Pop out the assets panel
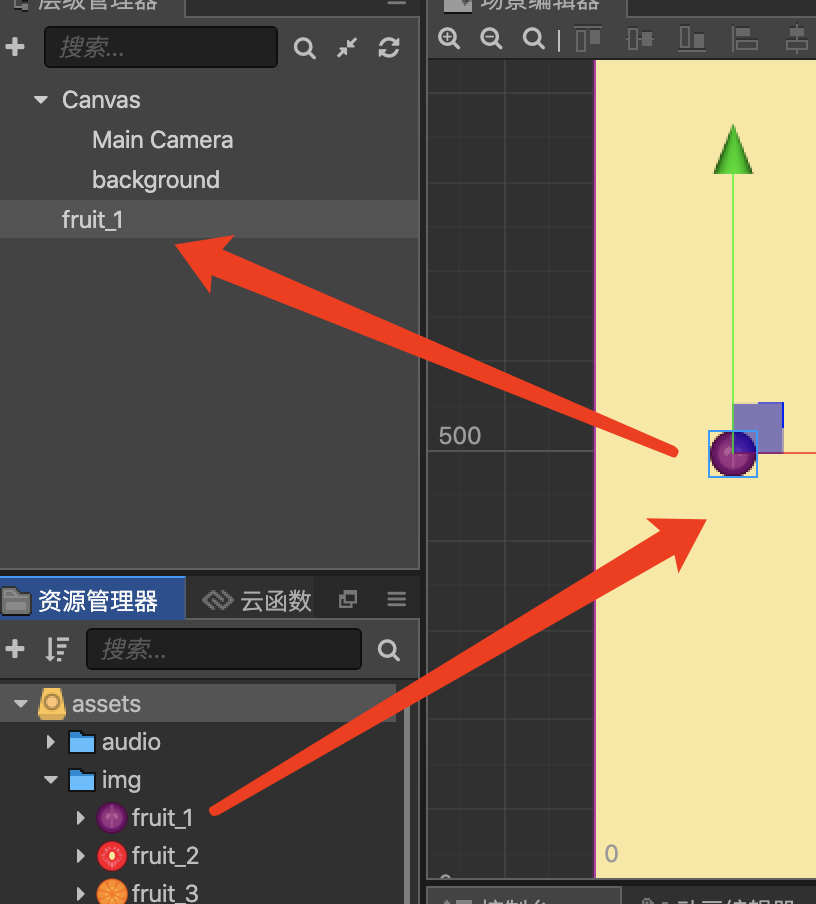Image resolution: width=816 pixels, height=904 pixels. (x=348, y=600)
